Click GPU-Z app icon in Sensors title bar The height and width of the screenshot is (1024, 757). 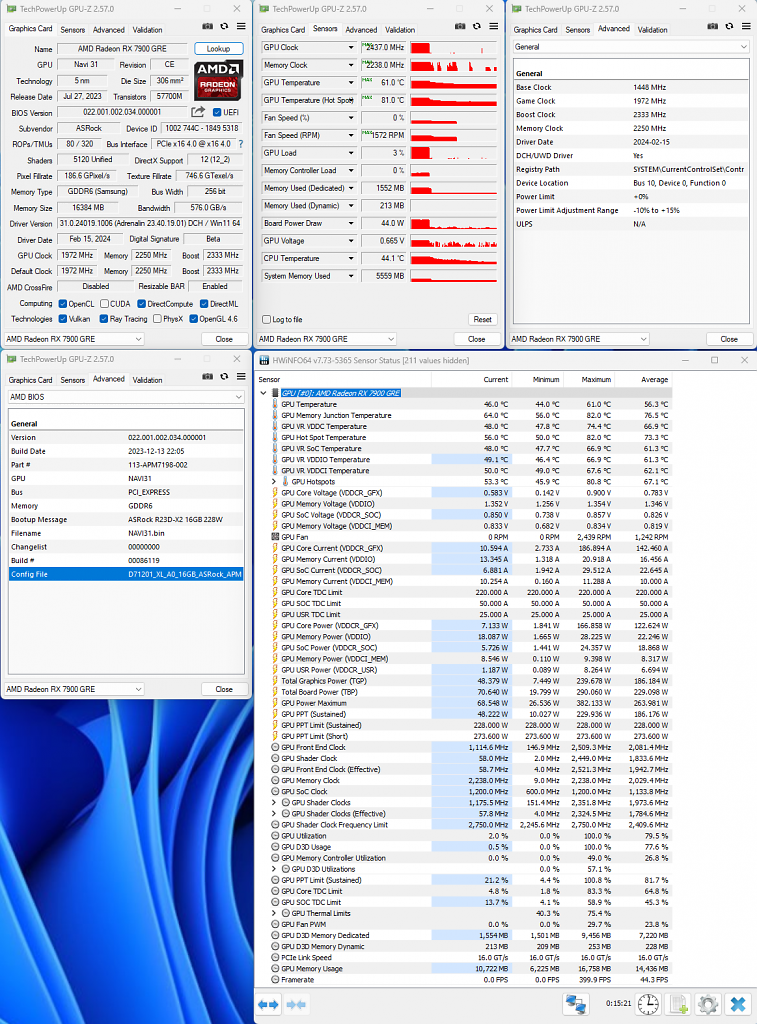264,9
